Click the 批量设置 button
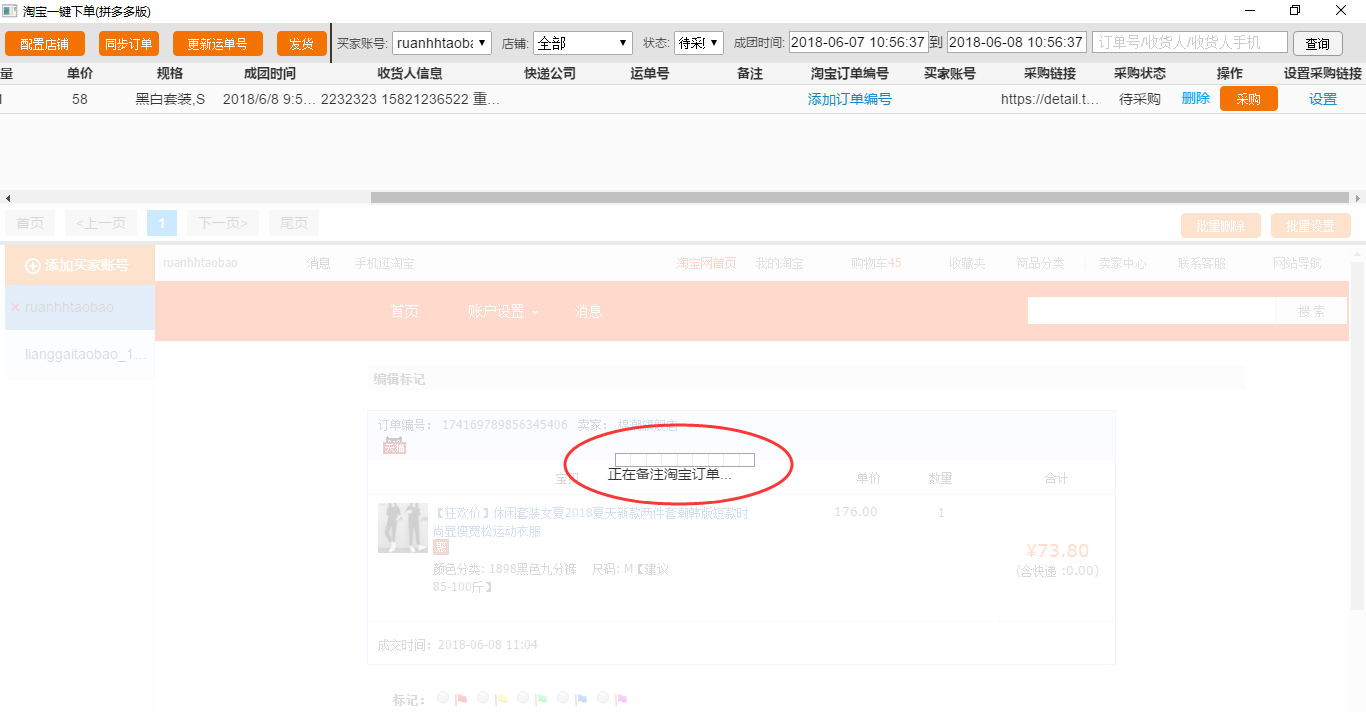 point(1311,226)
